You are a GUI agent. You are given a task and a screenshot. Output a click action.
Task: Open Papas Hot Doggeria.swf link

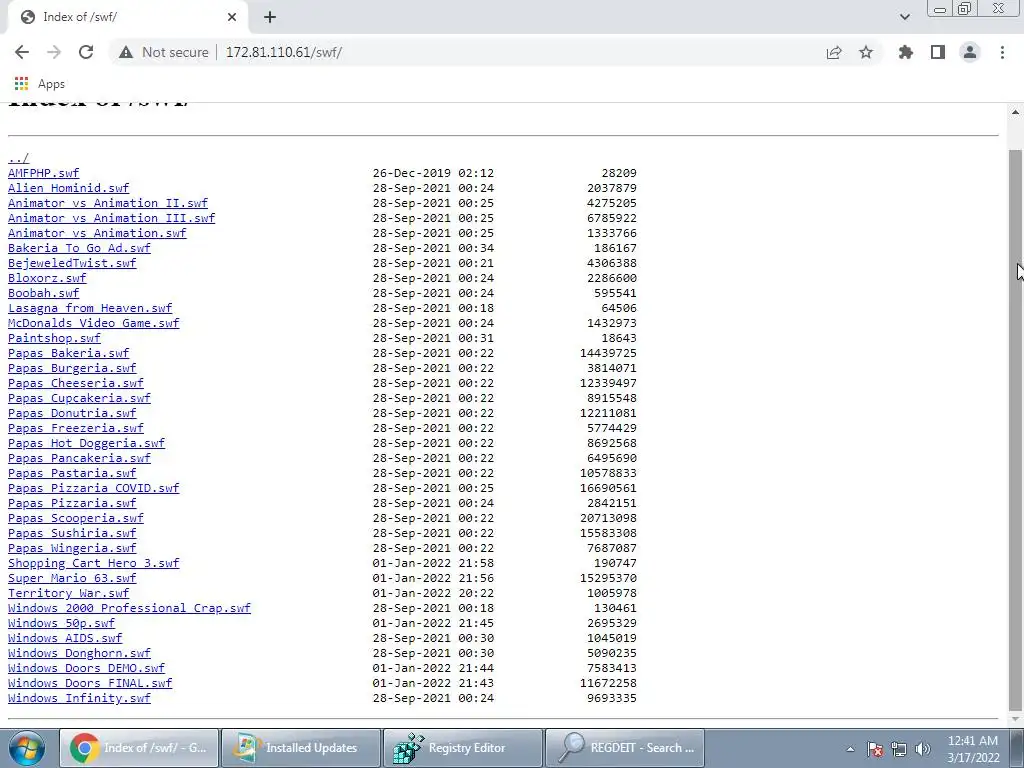pos(86,443)
